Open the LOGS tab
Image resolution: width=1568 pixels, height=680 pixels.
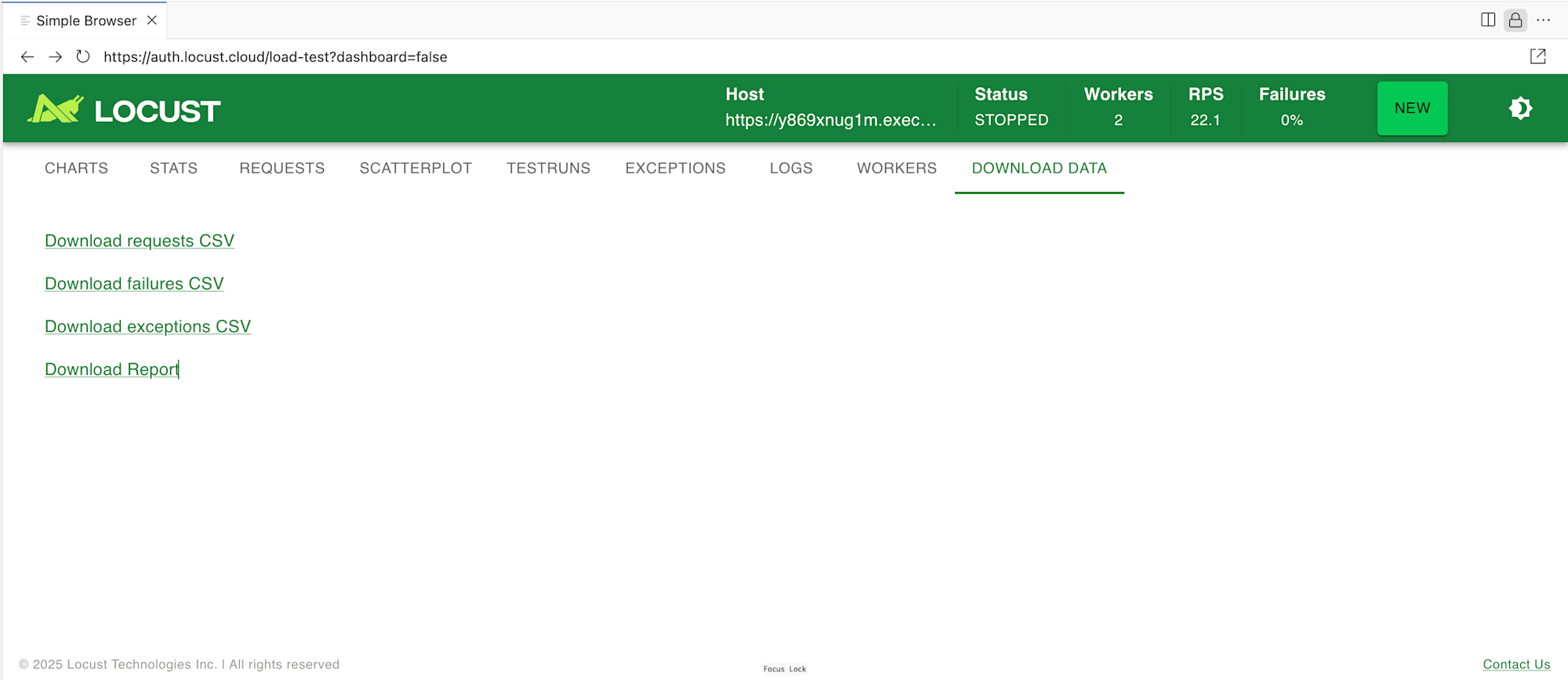point(791,168)
